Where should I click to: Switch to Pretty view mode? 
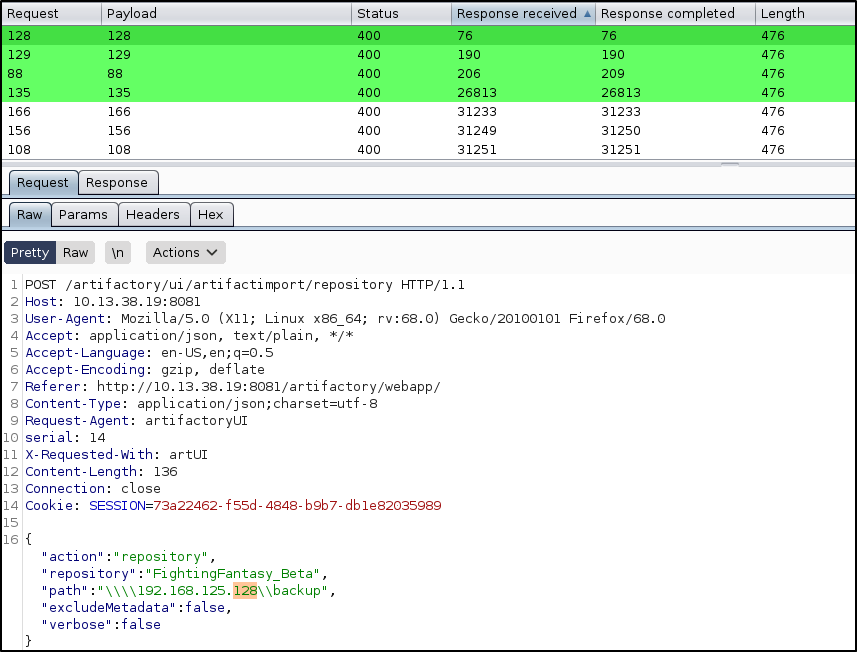pos(30,253)
